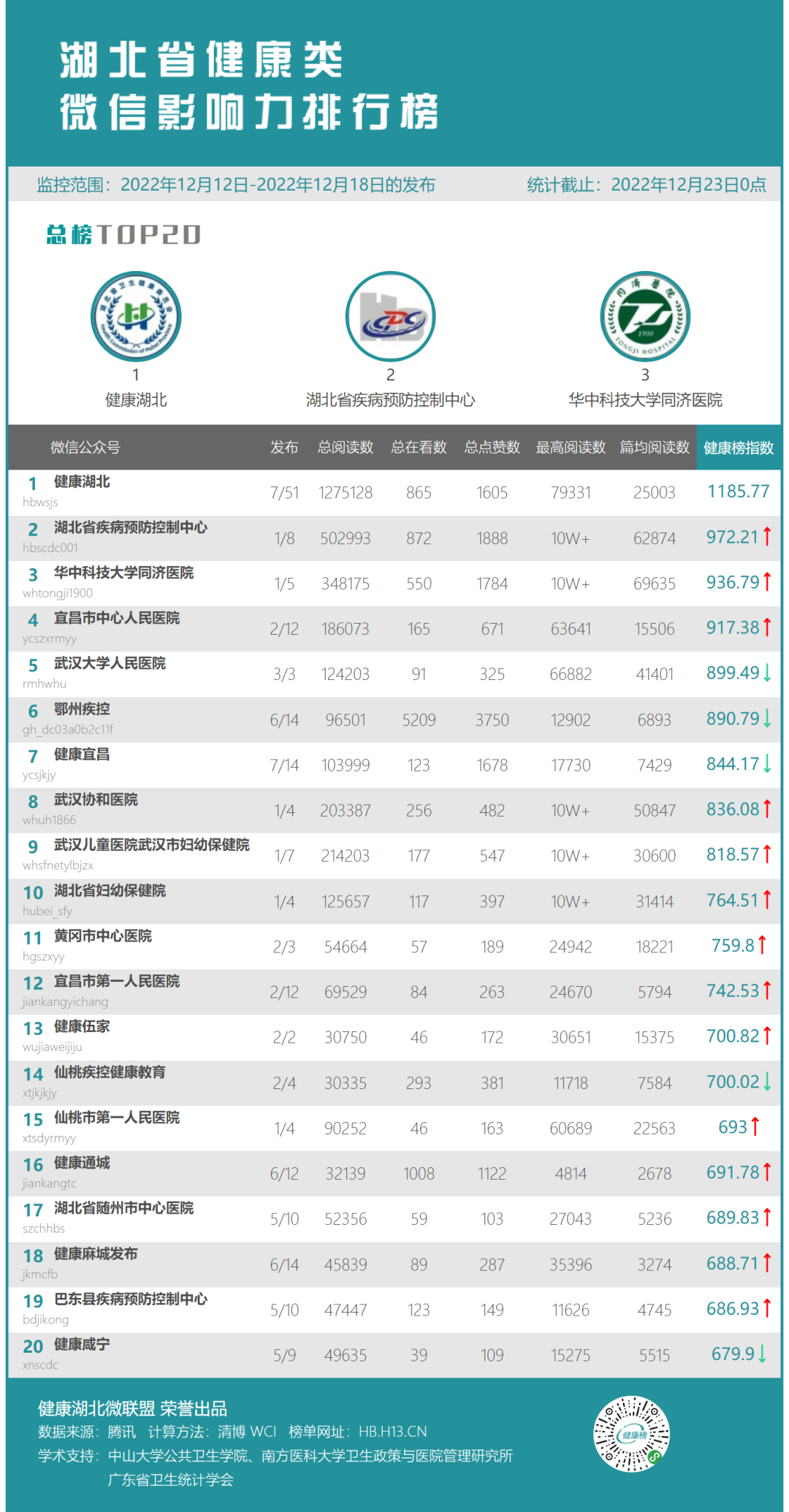Click the 微信影响力排行榜 title line
This screenshot has height=1512, width=789.
click(x=249, y=112)
